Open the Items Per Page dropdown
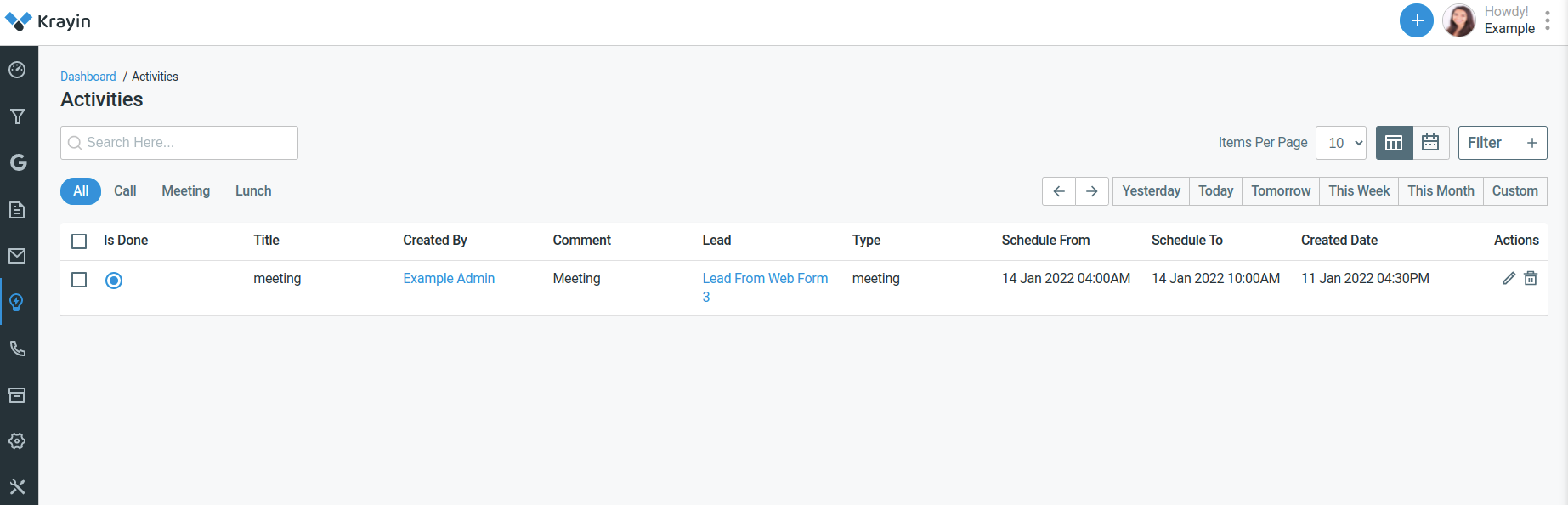The image size is (1568, 505). pos(1341,142)
